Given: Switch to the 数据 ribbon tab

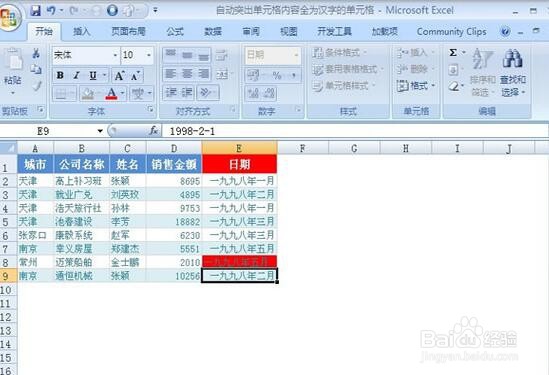Looking at the screenshot, I should click(x=213, y=32).
